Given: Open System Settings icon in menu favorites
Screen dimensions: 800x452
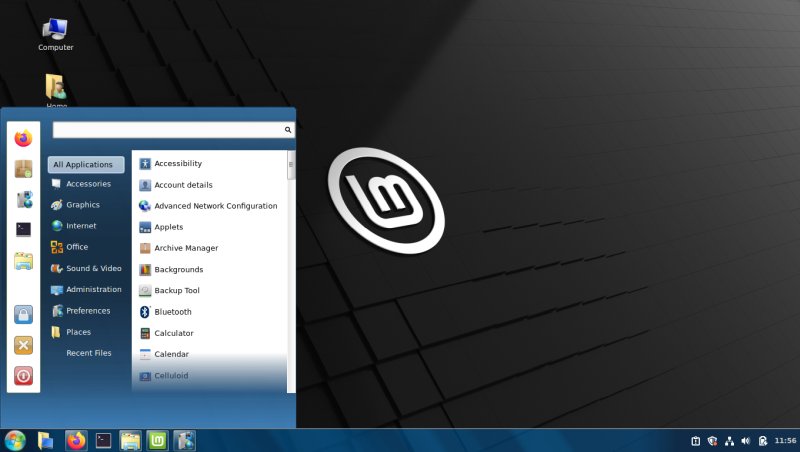Looking at the screenshot, I should (x=23, y=199).
